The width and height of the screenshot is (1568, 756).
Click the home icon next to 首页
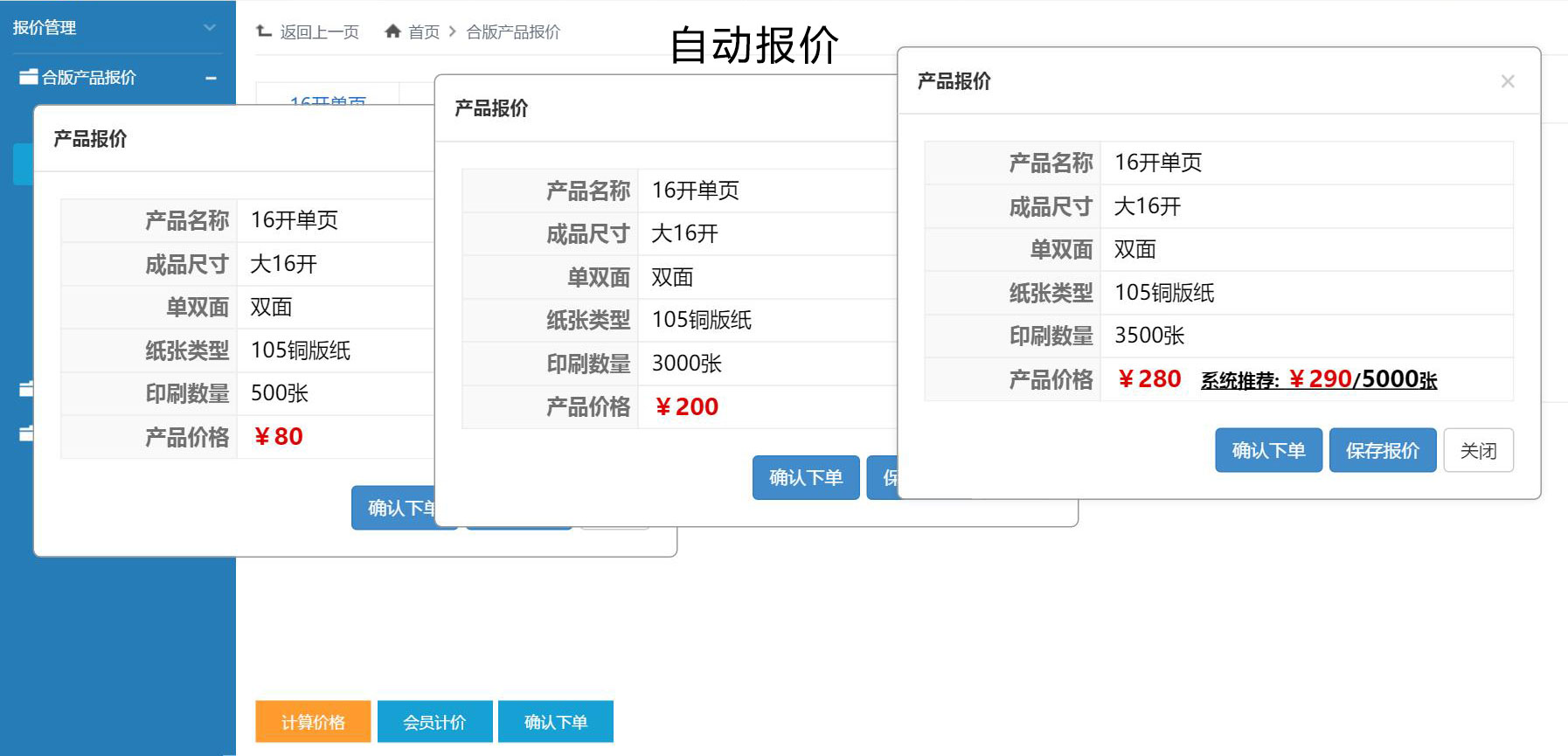coord(392,31)
